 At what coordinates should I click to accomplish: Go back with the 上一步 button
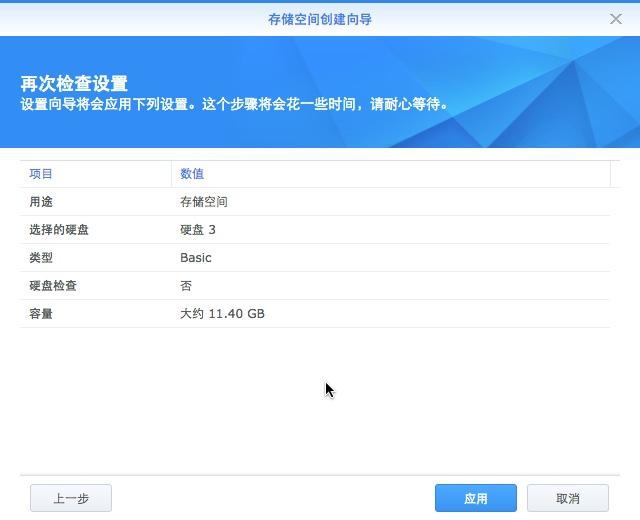coord(70,498)
